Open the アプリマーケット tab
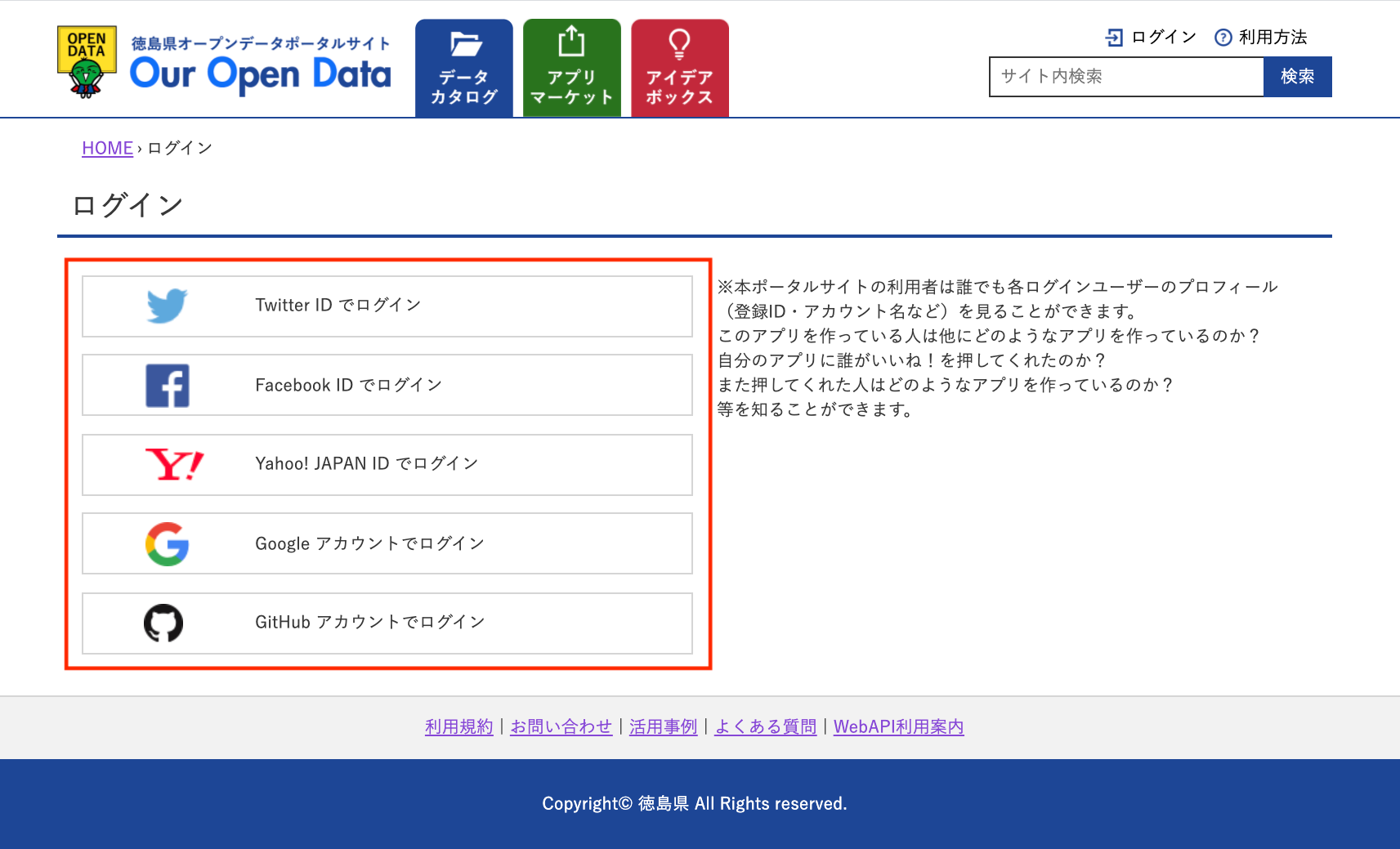Viewport: 1400px width, 849px height. (572, 69)
